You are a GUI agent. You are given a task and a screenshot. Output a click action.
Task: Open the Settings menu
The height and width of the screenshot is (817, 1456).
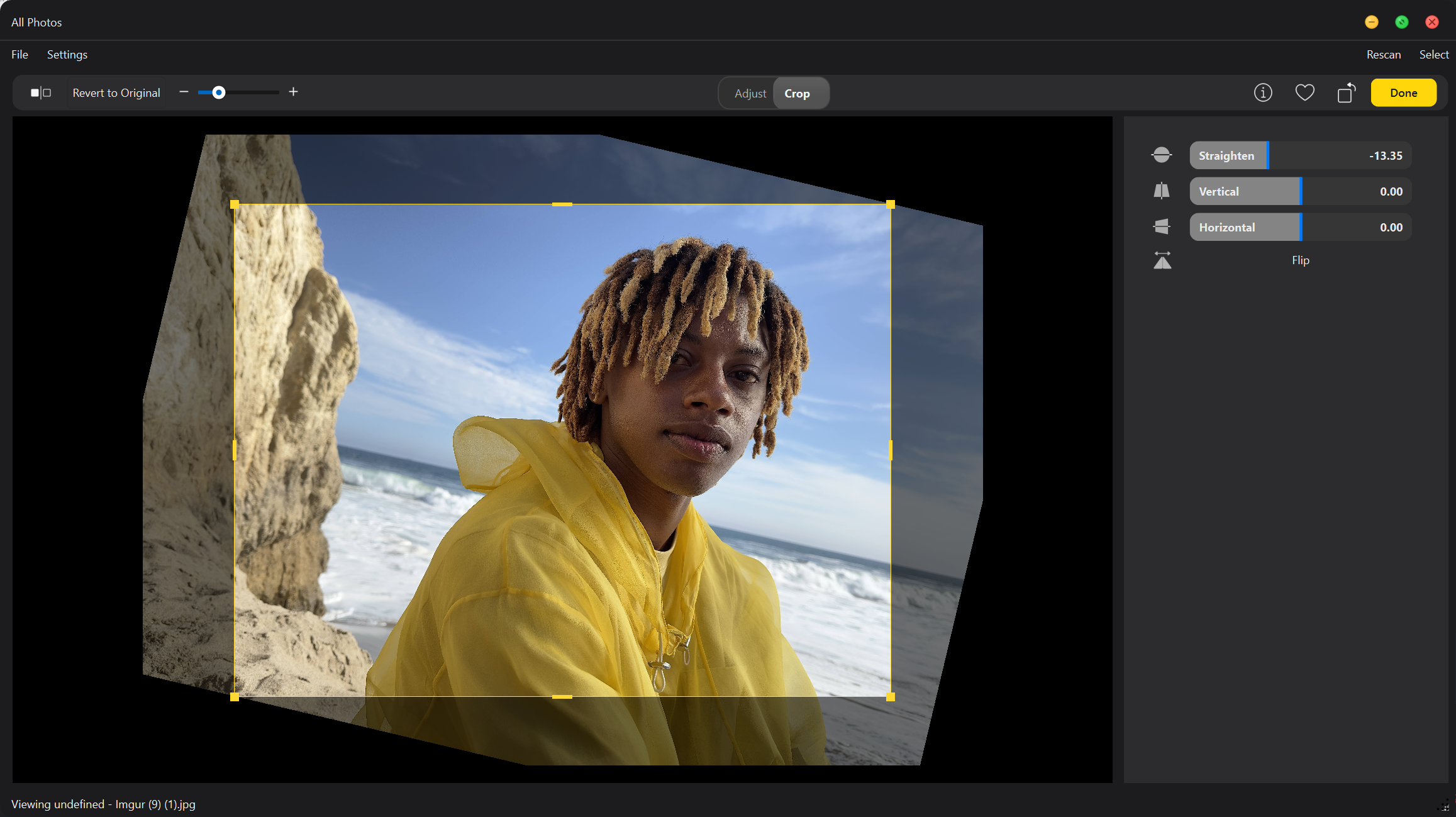coord(67,55)
